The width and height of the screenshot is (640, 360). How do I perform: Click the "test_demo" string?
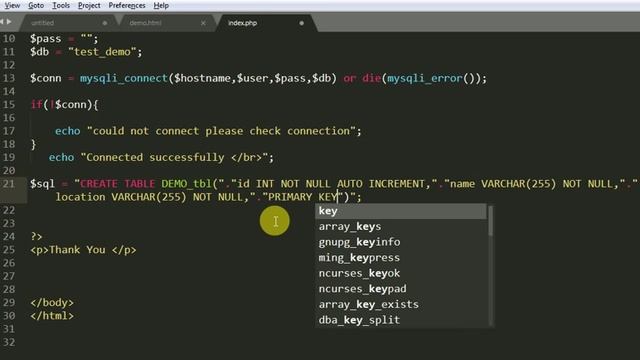[102, 52]
